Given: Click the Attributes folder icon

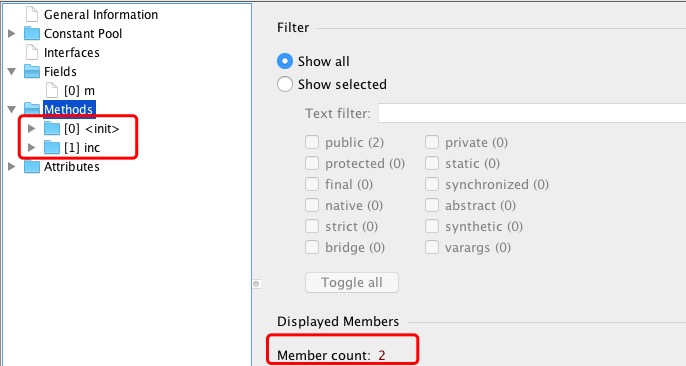Looking at the screenshot, I should (x=32, y=167).
